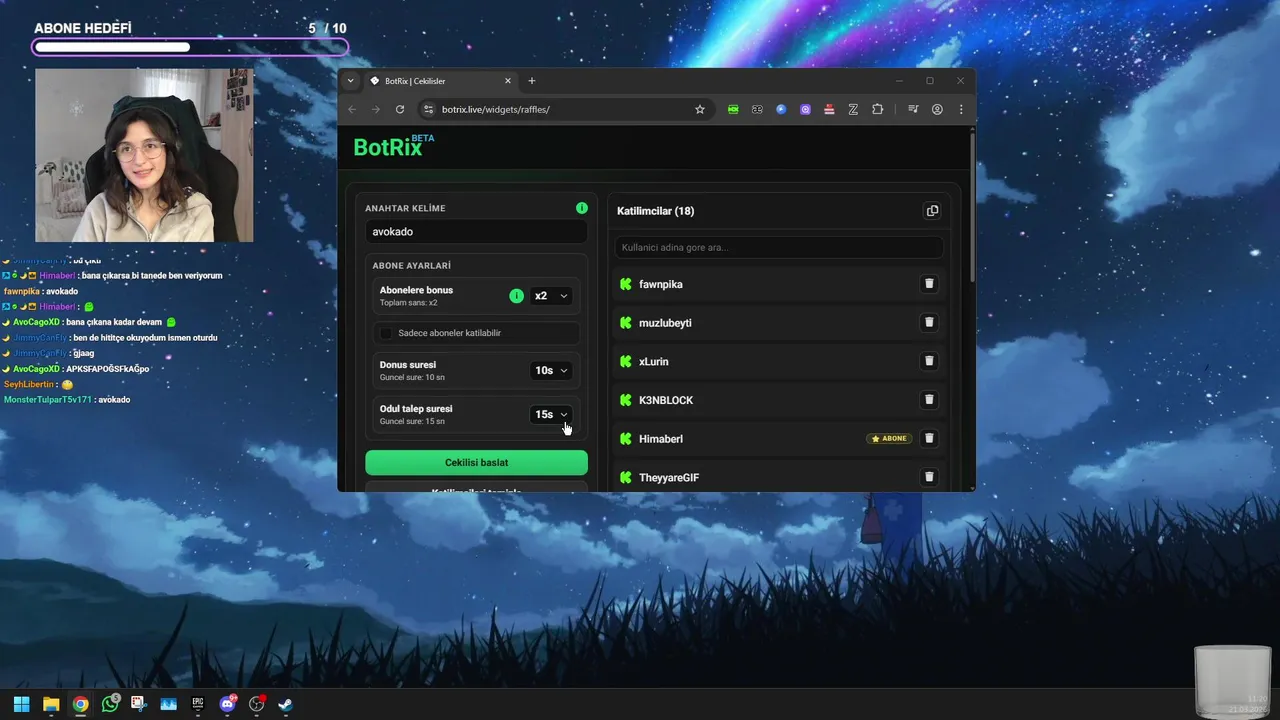Delete participant muzlubeyti
Image resolution: width=1280 pixels, height=720 pixels.
coord(929,322)
